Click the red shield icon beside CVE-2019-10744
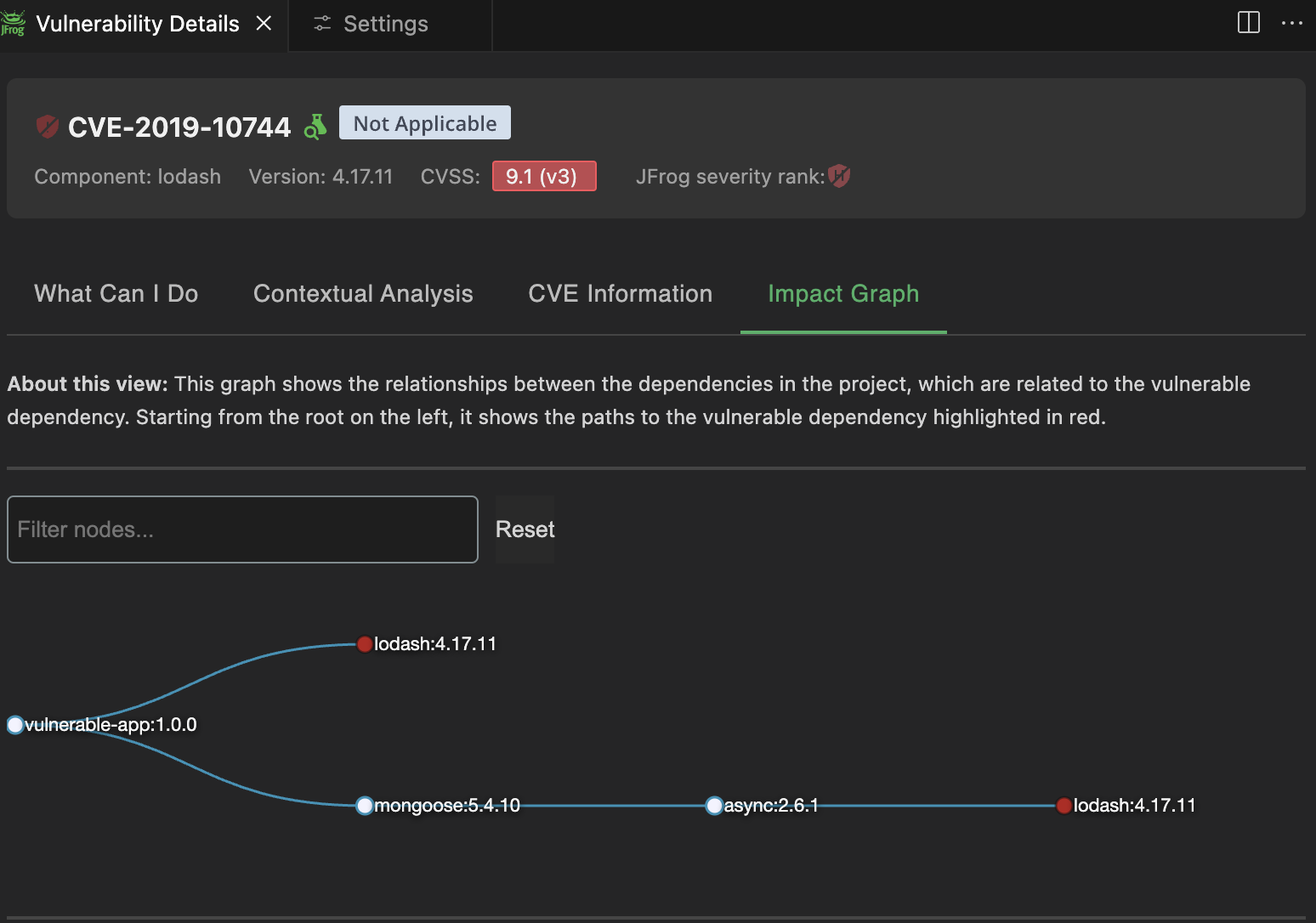 (48, 127)
